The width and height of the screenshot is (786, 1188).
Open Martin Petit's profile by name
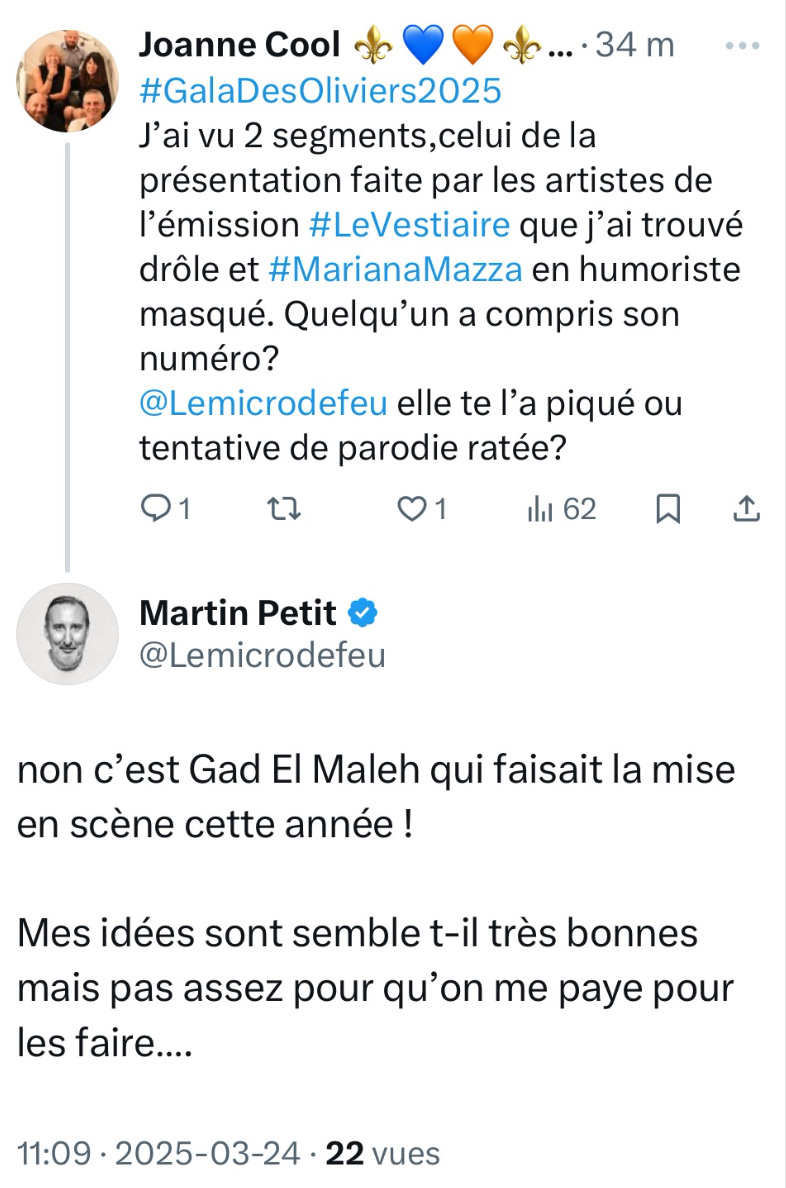pyautogui.click(x=238, y=612)
